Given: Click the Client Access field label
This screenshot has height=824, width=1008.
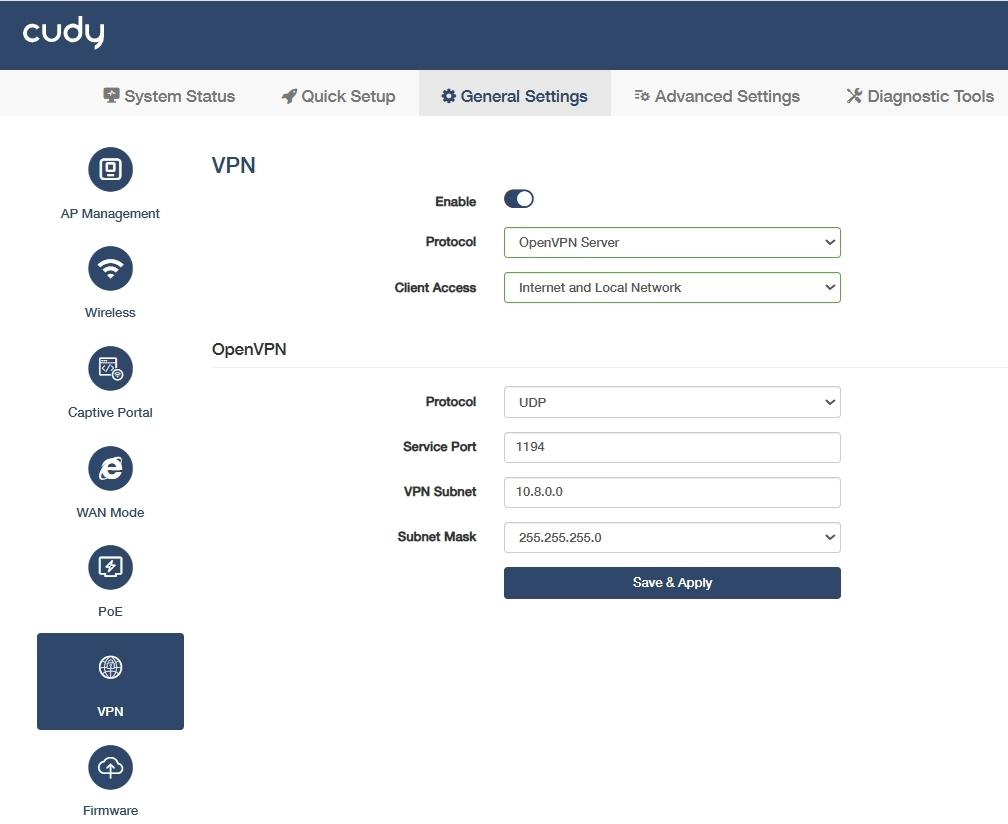Looking at the screenshot, I should [x=435, y=287].
